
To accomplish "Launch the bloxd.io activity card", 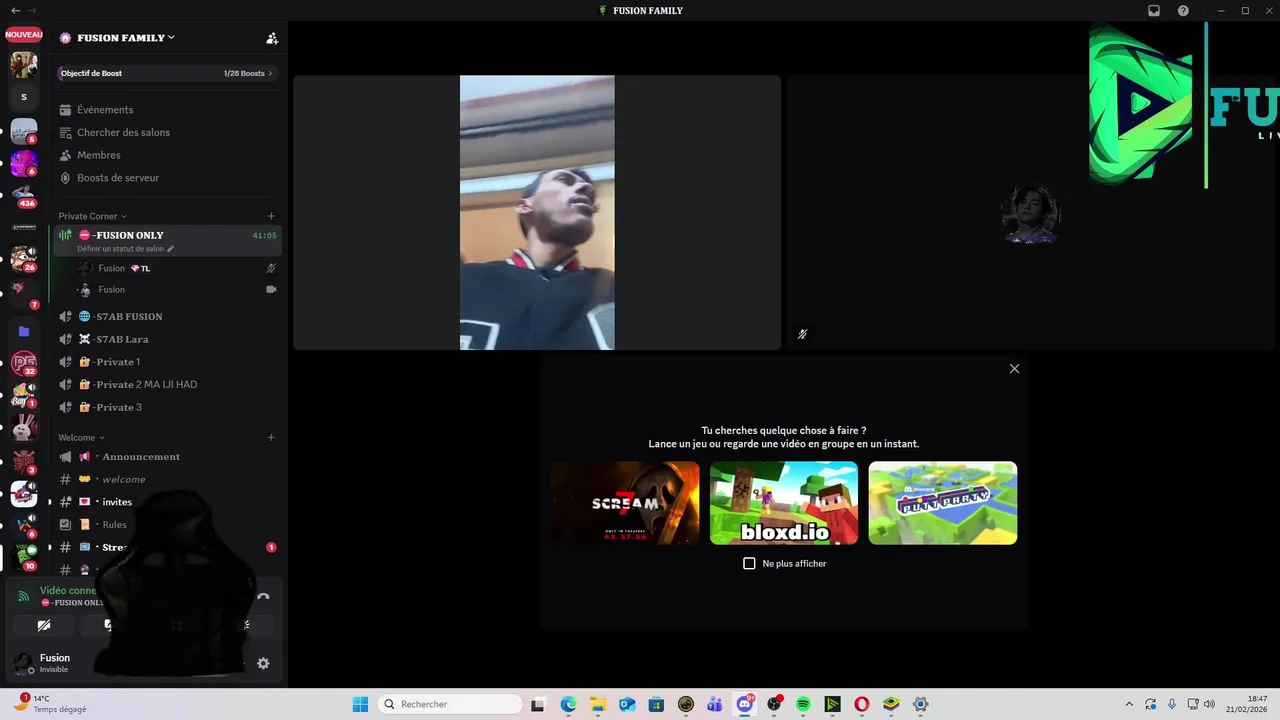I will click(784, 503).
